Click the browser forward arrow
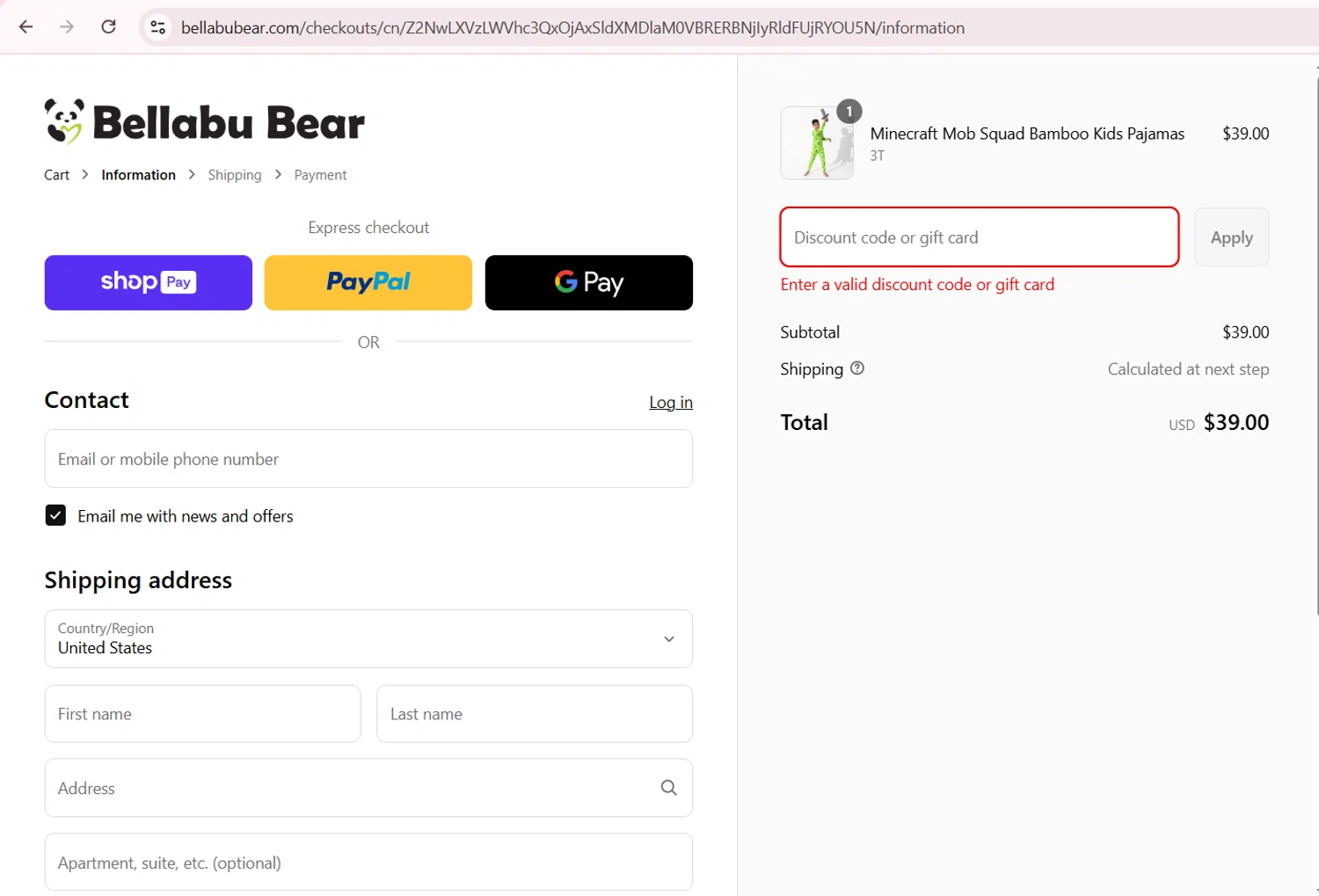The height and width of the screenshot is (896, 1319). point(67,27)
